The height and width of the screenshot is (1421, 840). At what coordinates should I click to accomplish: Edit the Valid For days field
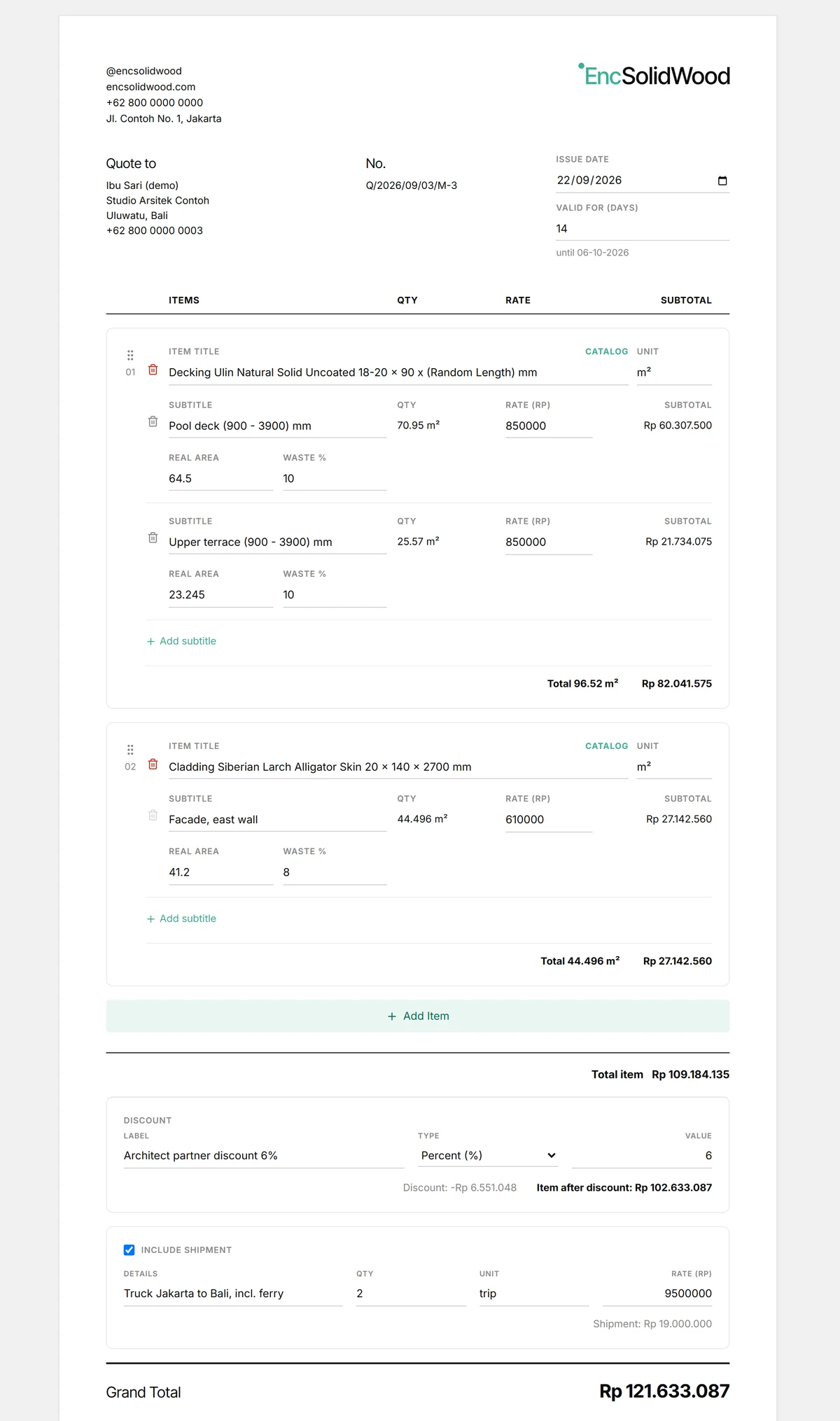[643, 229]
